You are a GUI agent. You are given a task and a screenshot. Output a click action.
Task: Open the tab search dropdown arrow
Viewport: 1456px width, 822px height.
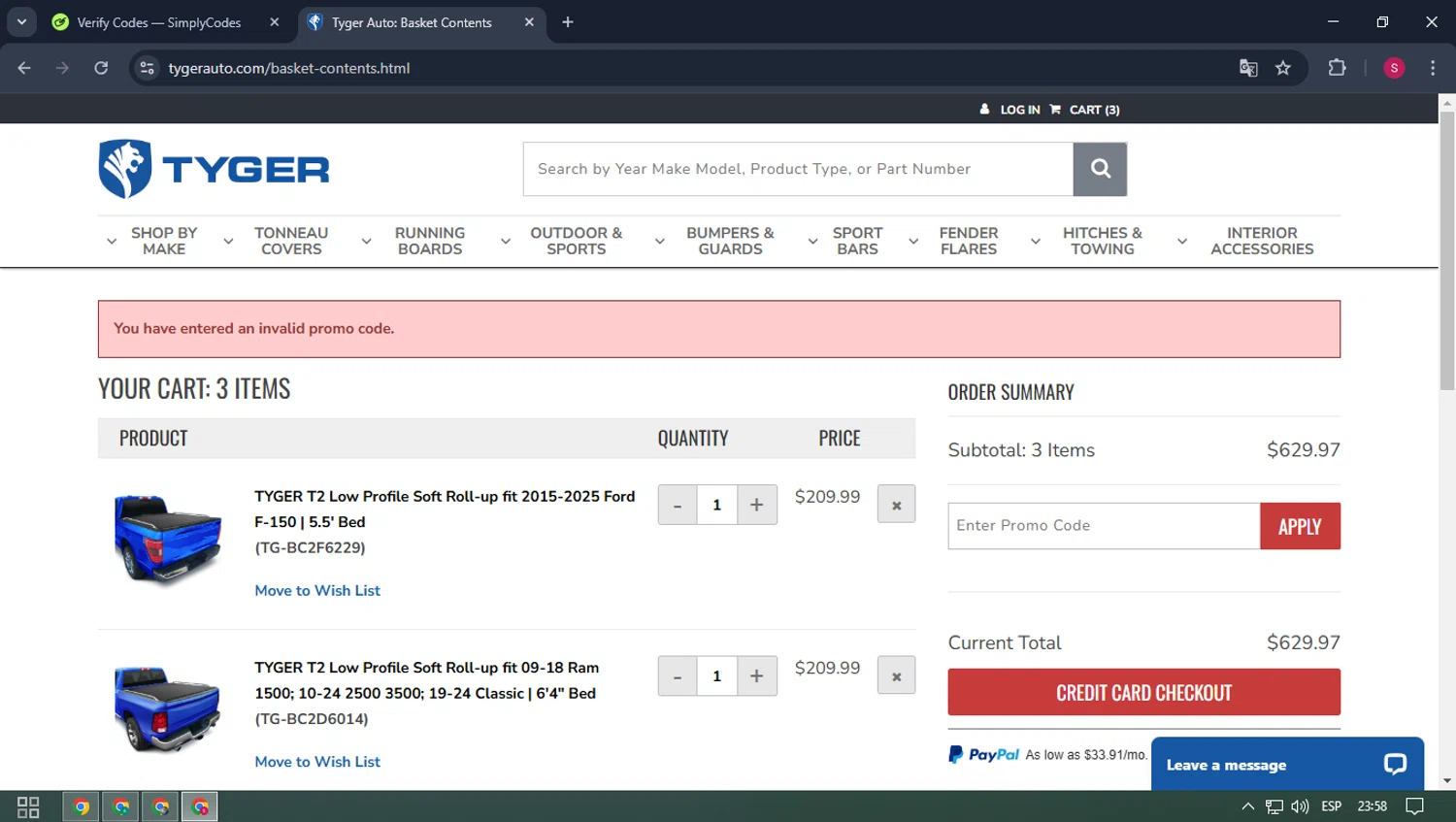pos(21,22)
